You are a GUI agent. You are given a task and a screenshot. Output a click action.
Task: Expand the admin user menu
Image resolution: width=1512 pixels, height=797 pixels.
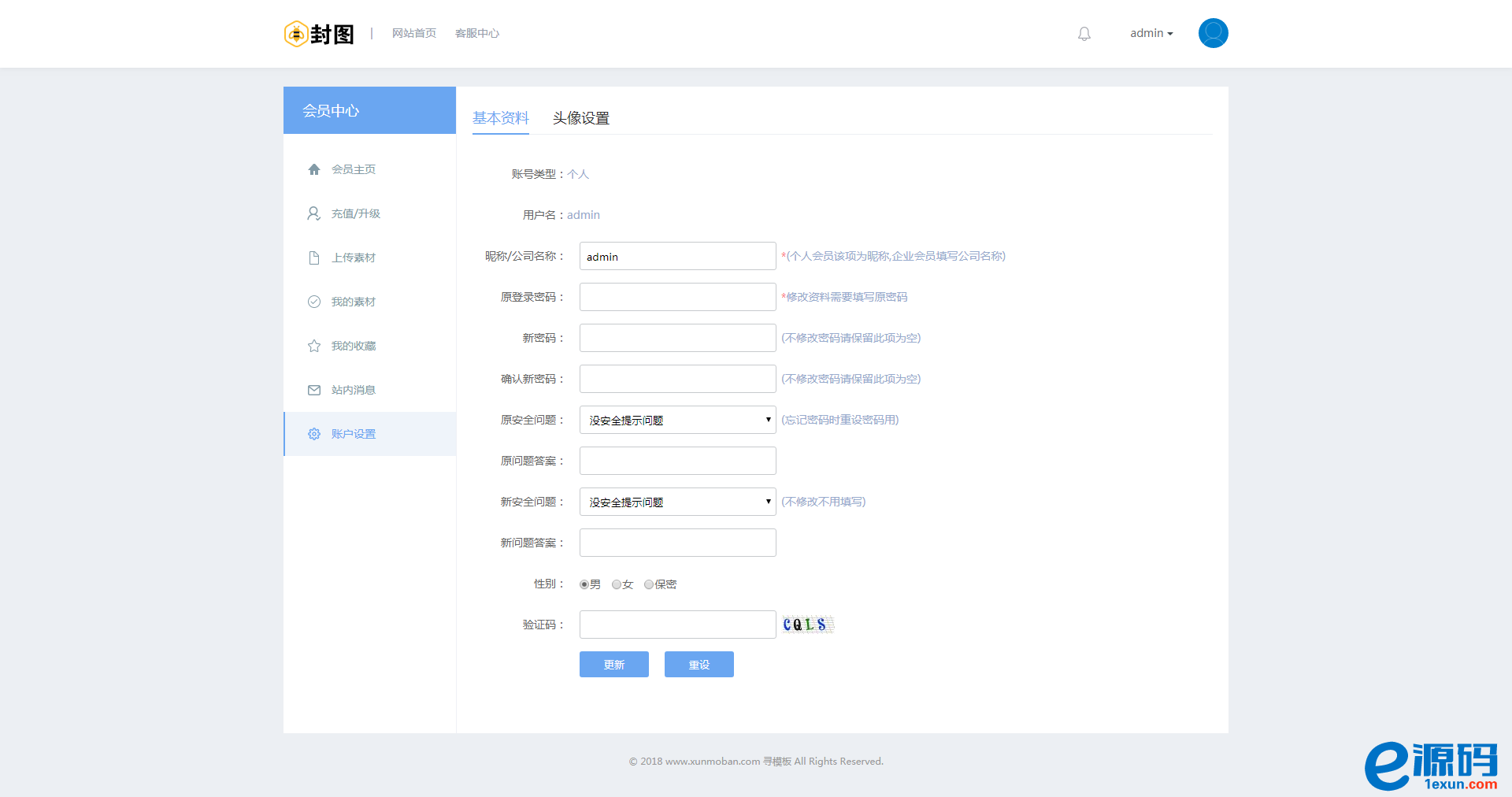click(x=1151, y=33)
